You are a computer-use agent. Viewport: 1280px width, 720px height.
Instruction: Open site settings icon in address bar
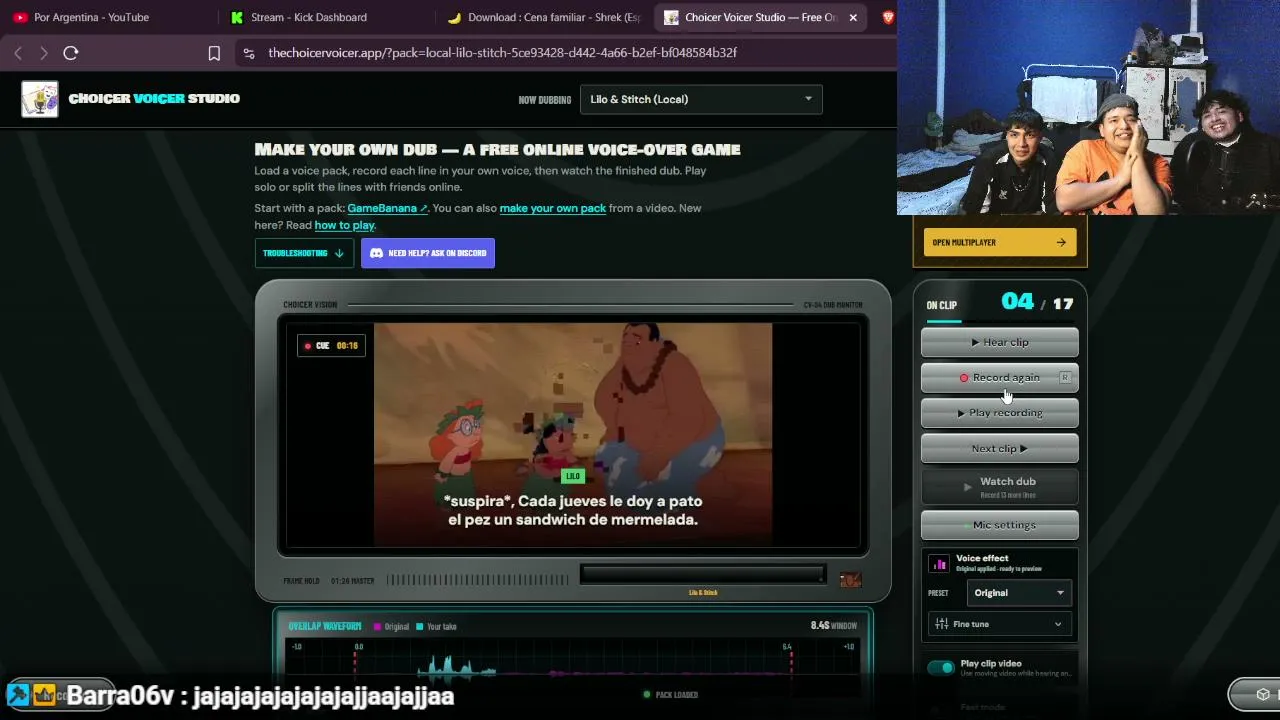pyautogui.click(x=248, y=53)
